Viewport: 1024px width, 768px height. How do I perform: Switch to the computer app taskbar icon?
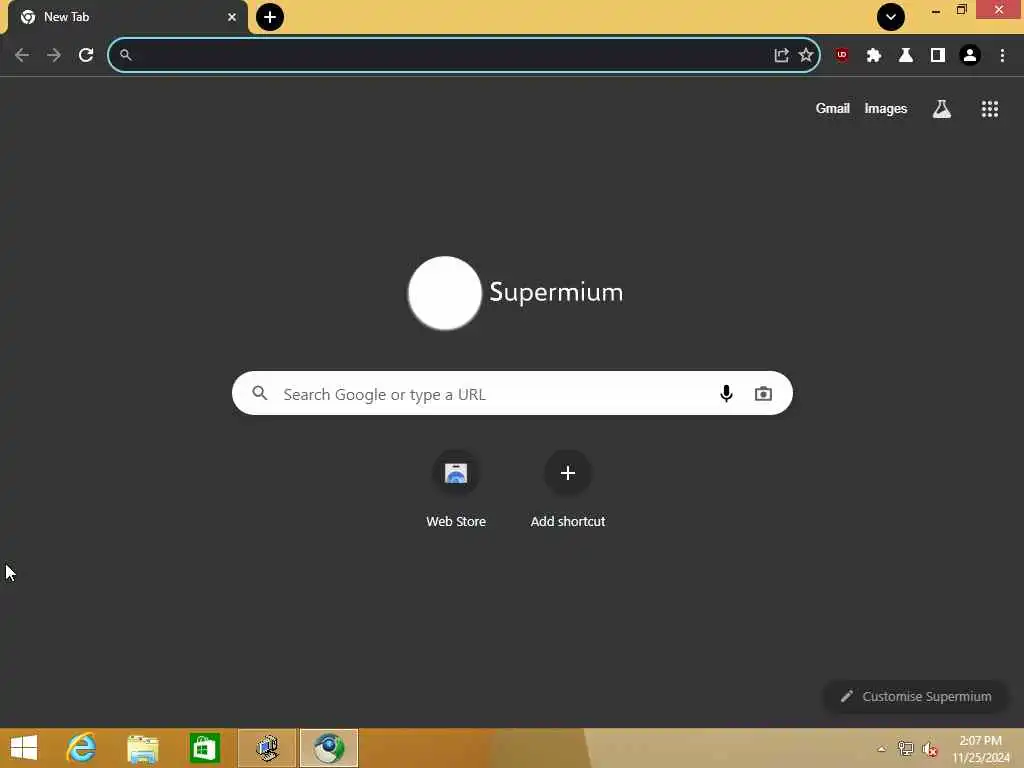(267, 748)
